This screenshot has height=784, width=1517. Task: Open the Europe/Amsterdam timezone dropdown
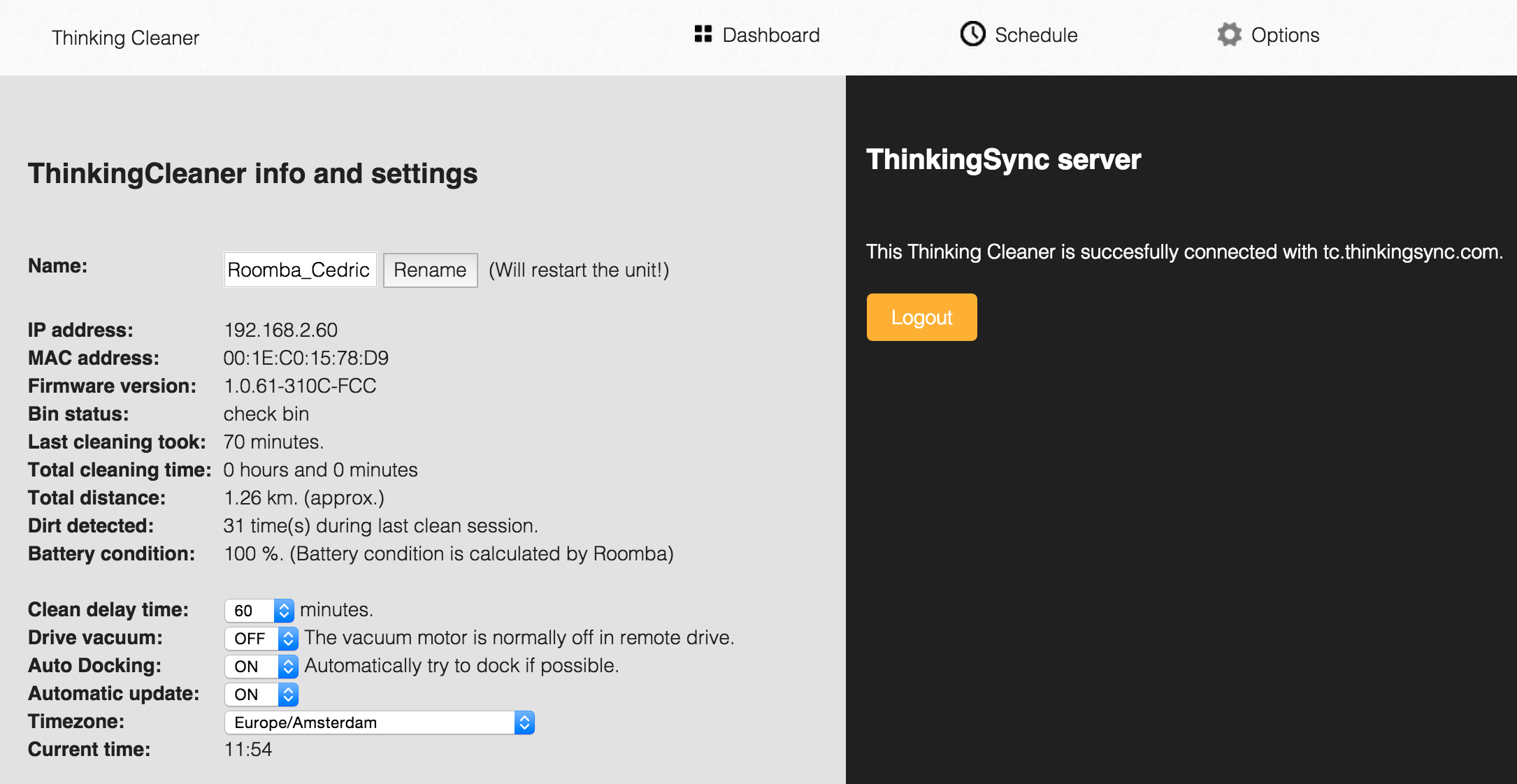pos(380,723)
